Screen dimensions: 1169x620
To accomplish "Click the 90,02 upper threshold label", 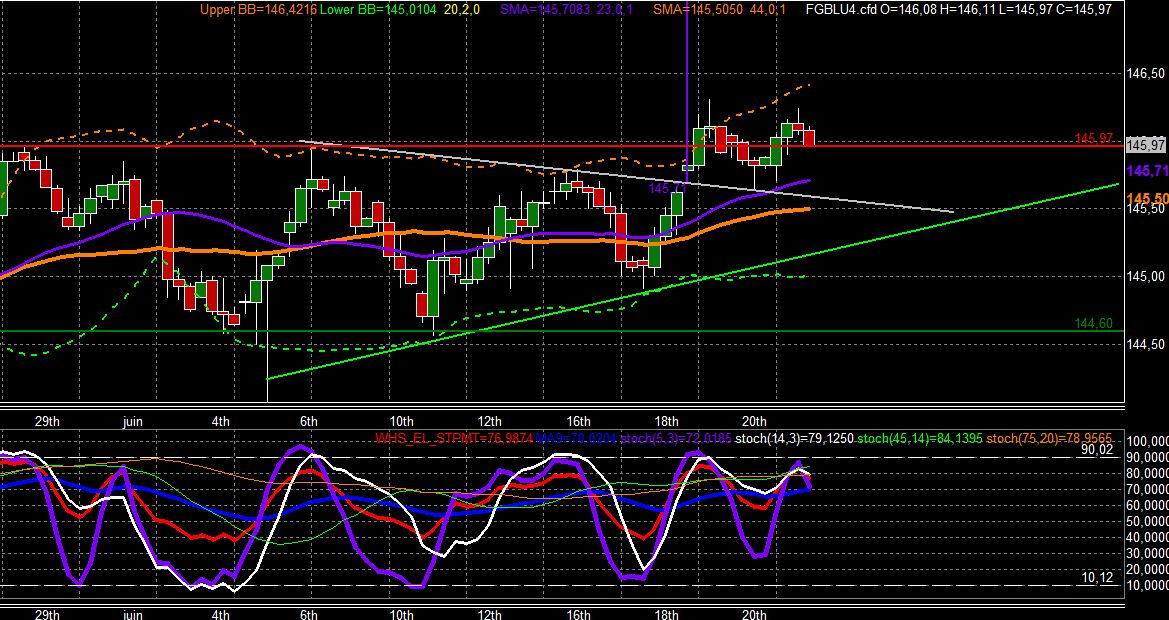I will (x=1097, y=449).
